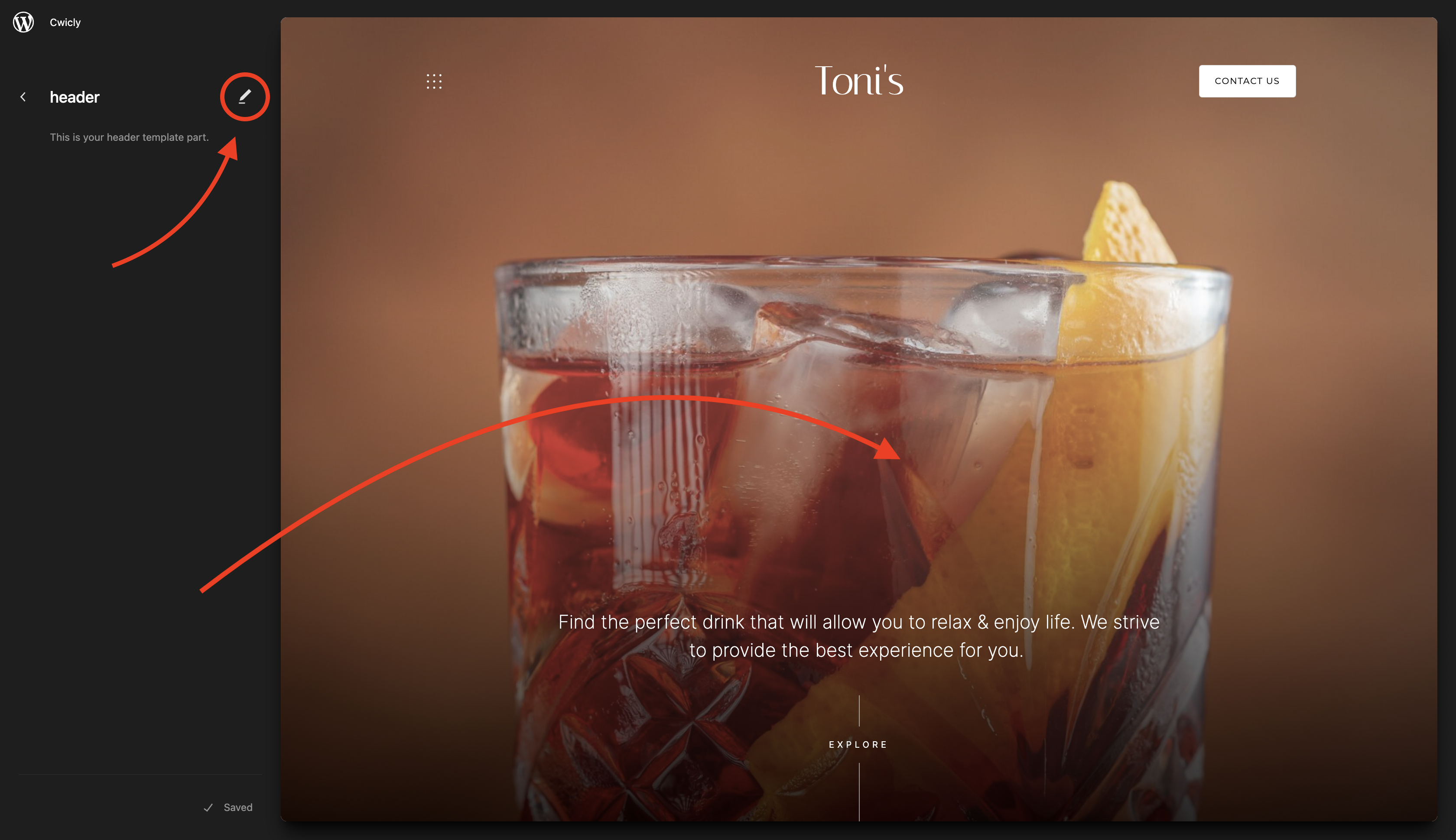Click the CONTACT US button
Screen dimensions: 1456x840
pos(1247,81)
